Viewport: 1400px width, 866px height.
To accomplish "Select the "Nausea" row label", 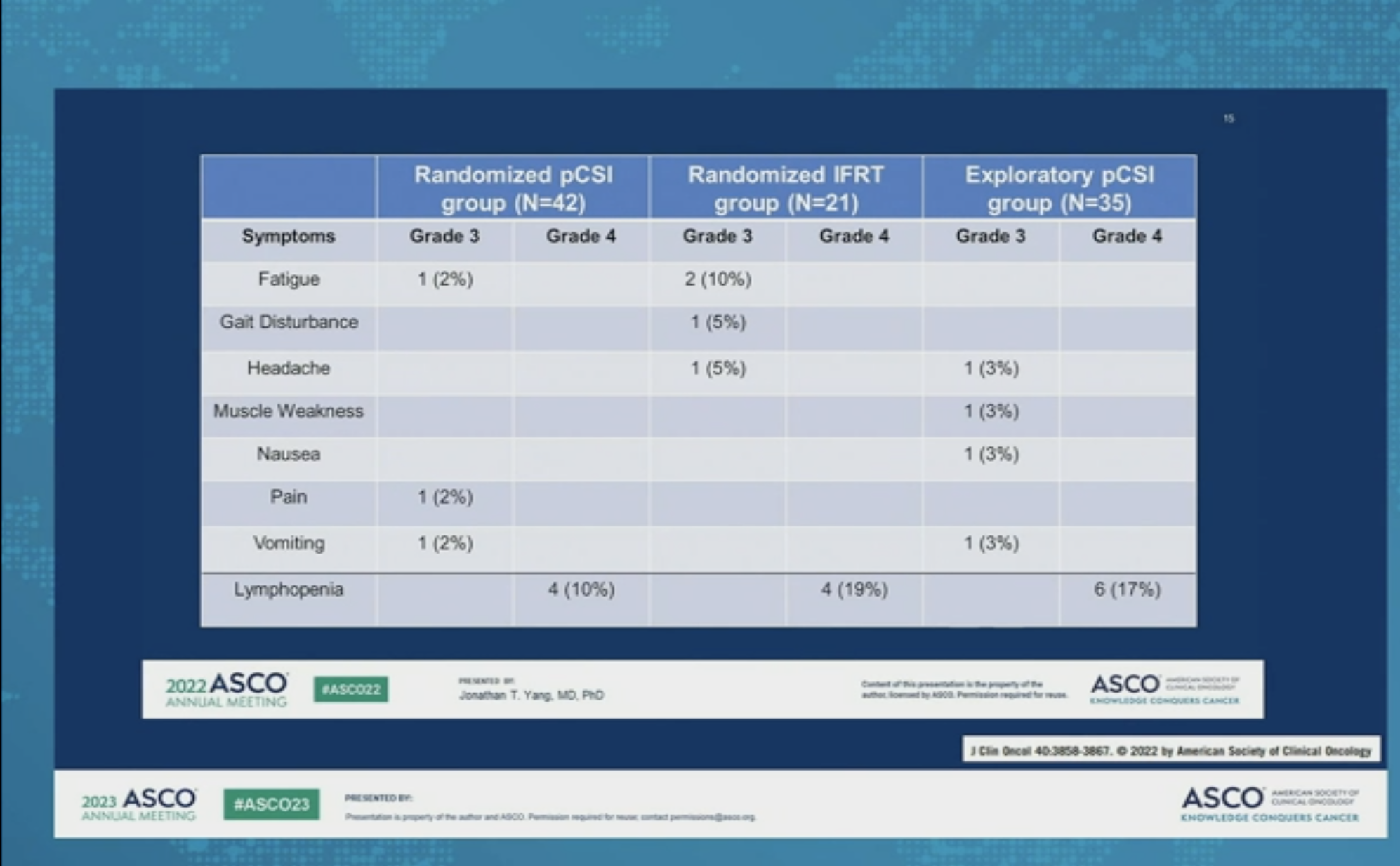I will (x=289, y=454).
